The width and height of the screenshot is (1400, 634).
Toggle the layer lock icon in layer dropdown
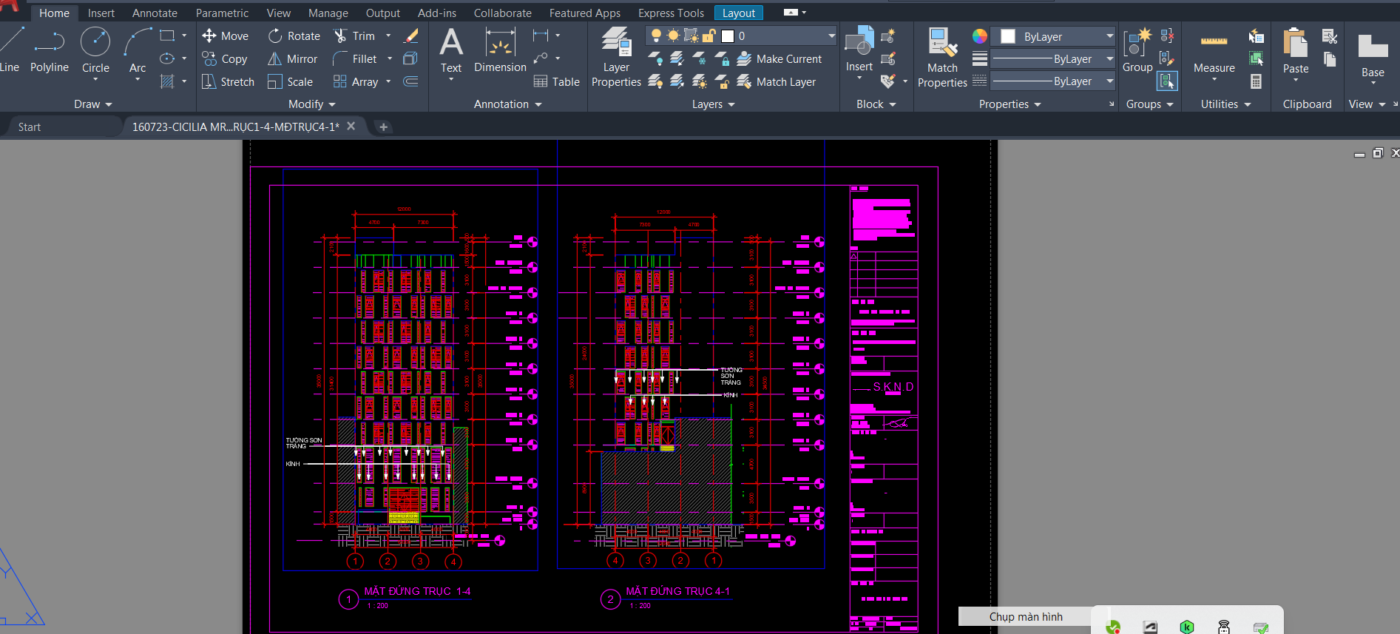click(708, 36)
